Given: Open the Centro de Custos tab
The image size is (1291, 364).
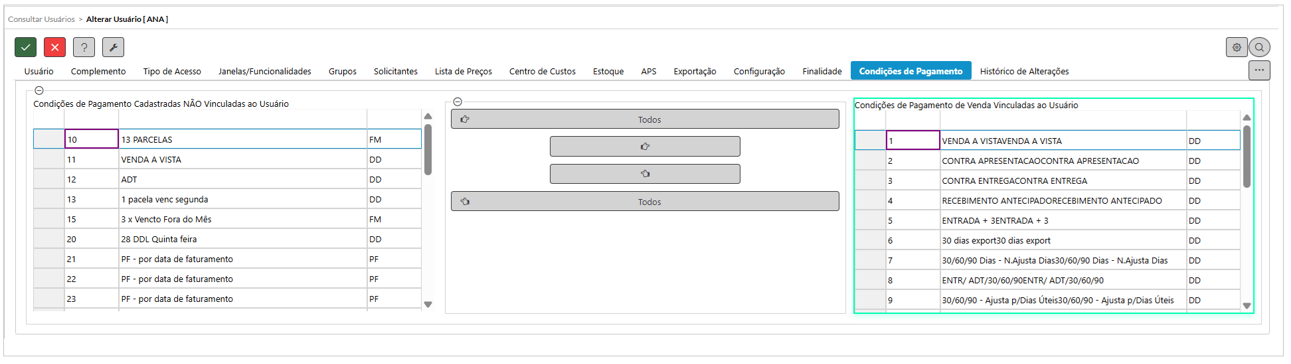Looking at the screenshot, I should click(542, 71).
